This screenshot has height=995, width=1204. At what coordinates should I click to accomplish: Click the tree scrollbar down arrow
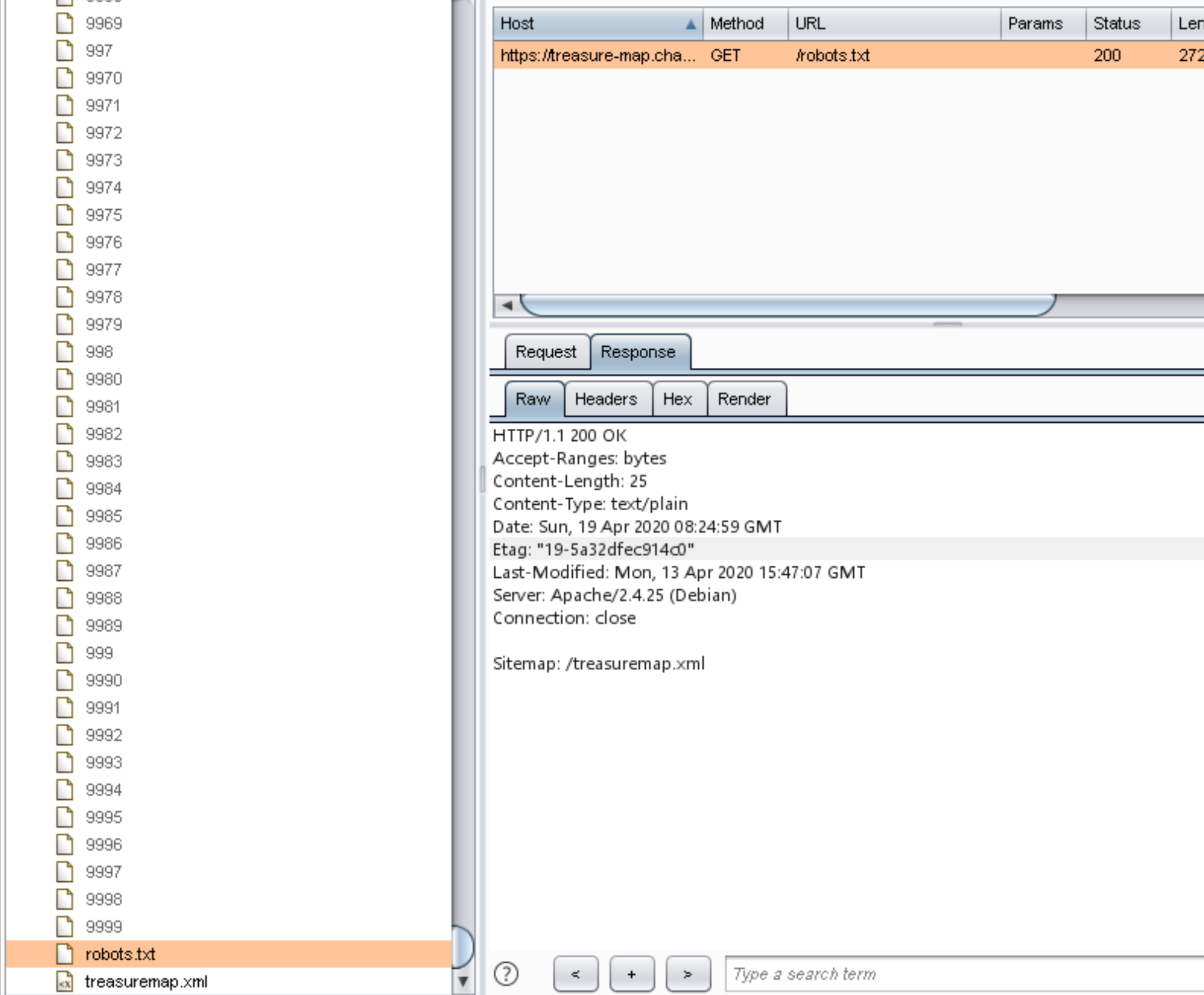[x=463, y=980]
